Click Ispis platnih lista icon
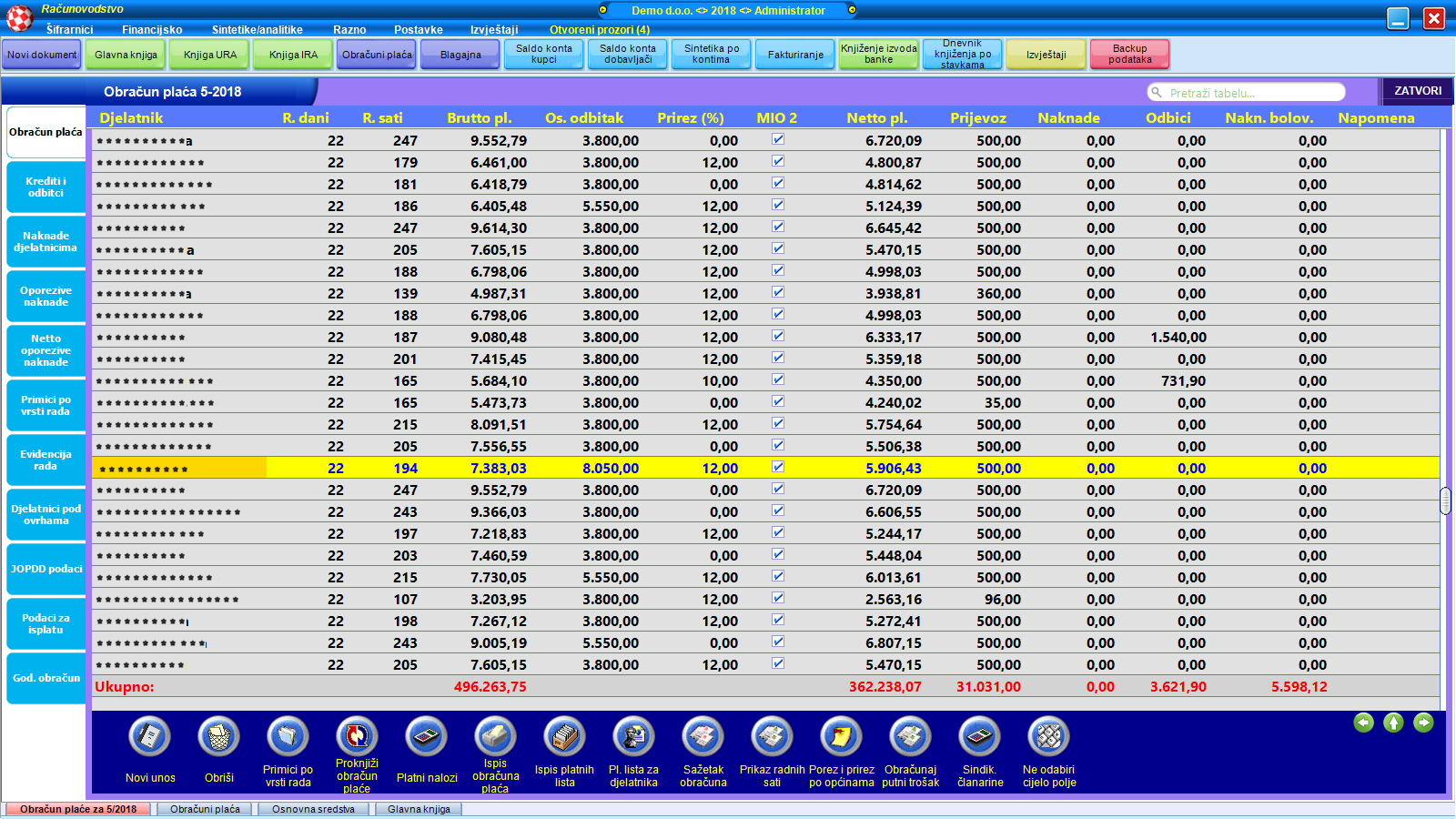The image size is (1456, 819). click(x=564, y=737)
